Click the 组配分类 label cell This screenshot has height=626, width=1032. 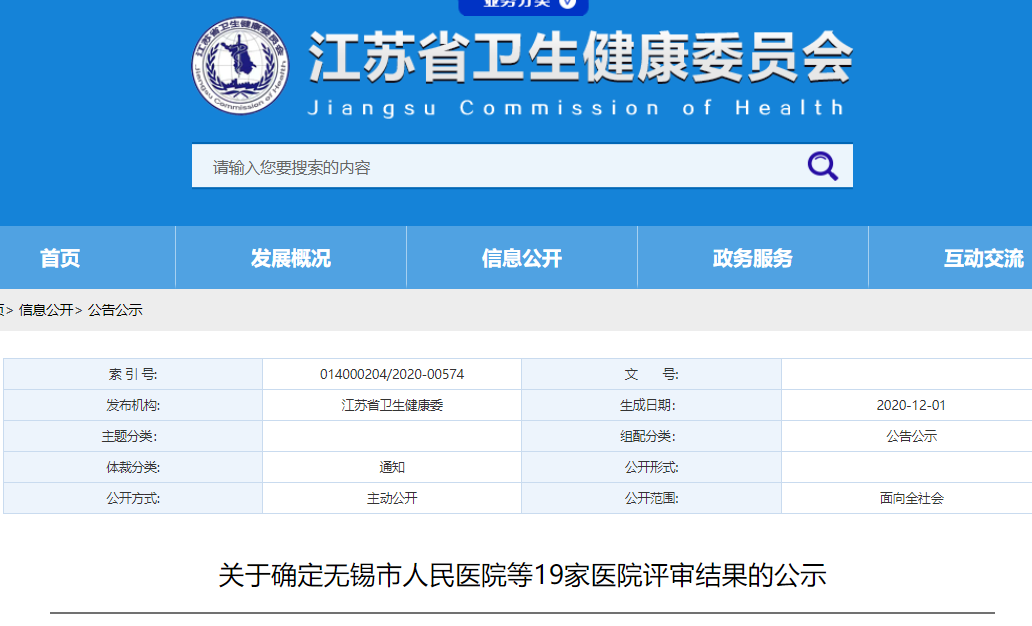(651, 436)
